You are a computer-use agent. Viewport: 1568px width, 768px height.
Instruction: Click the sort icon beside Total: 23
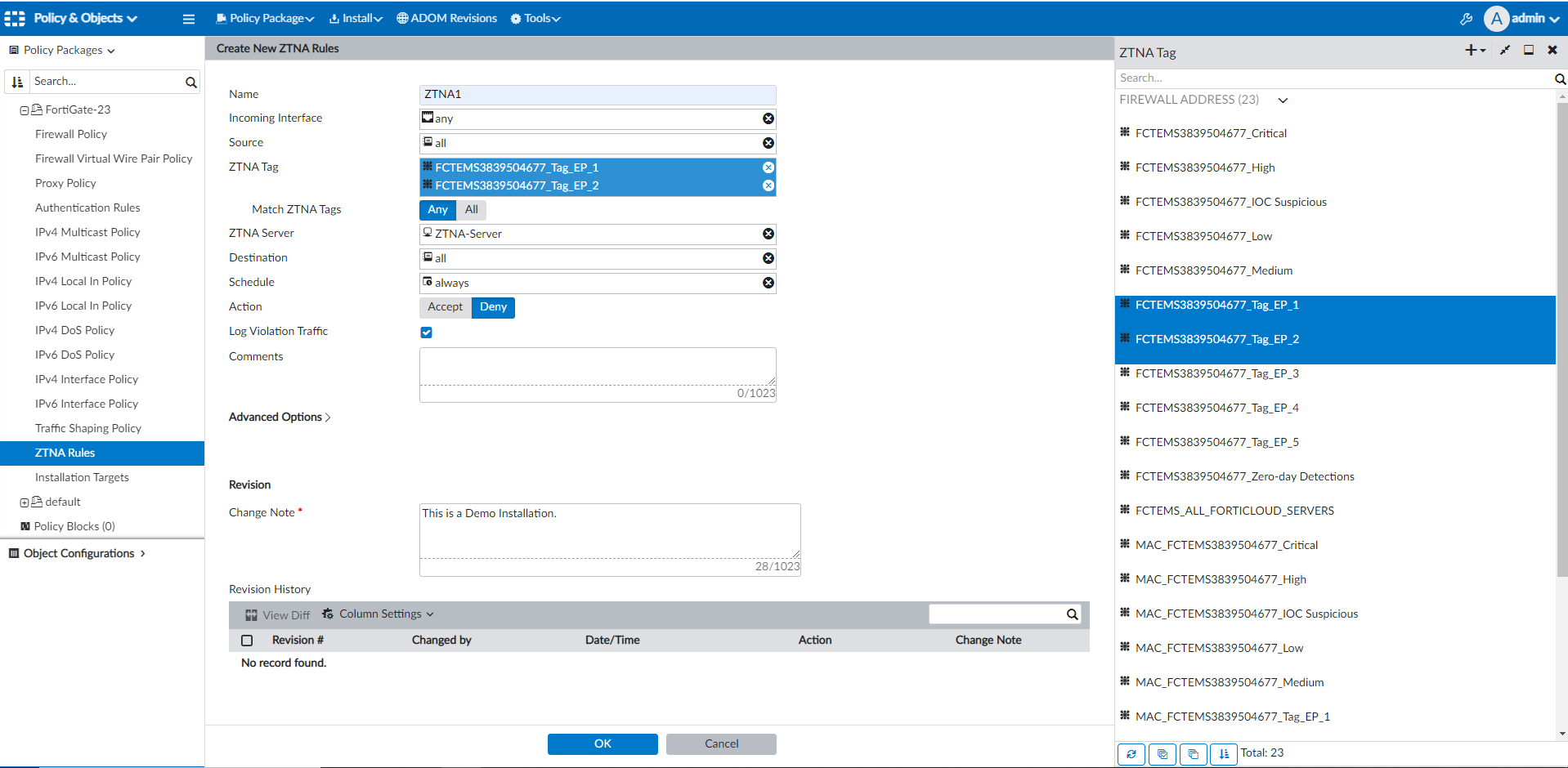1223,753
